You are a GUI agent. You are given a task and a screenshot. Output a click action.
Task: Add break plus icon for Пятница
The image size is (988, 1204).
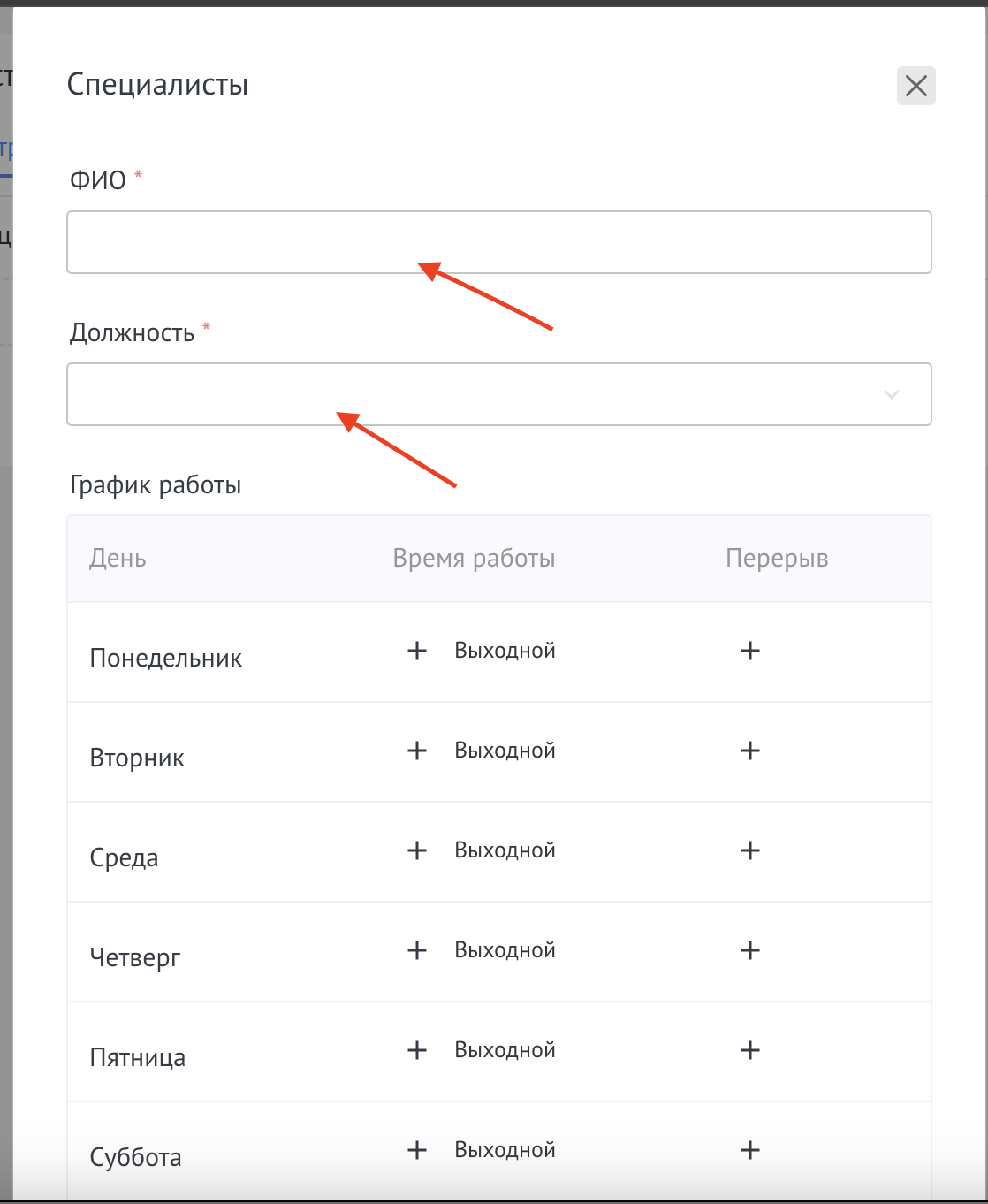750,1051
